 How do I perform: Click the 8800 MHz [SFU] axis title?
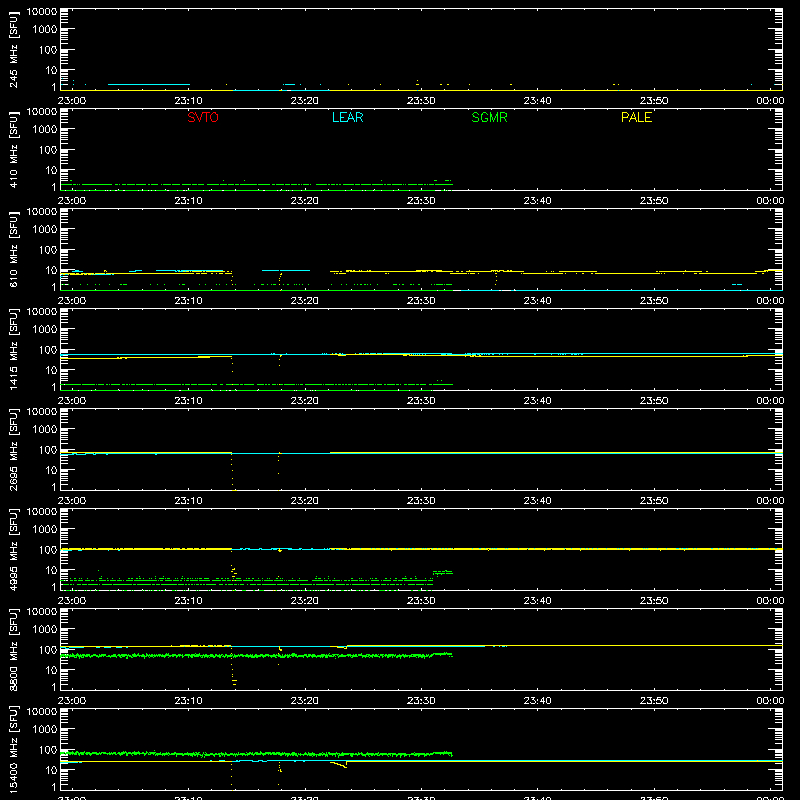pos(13,649)
